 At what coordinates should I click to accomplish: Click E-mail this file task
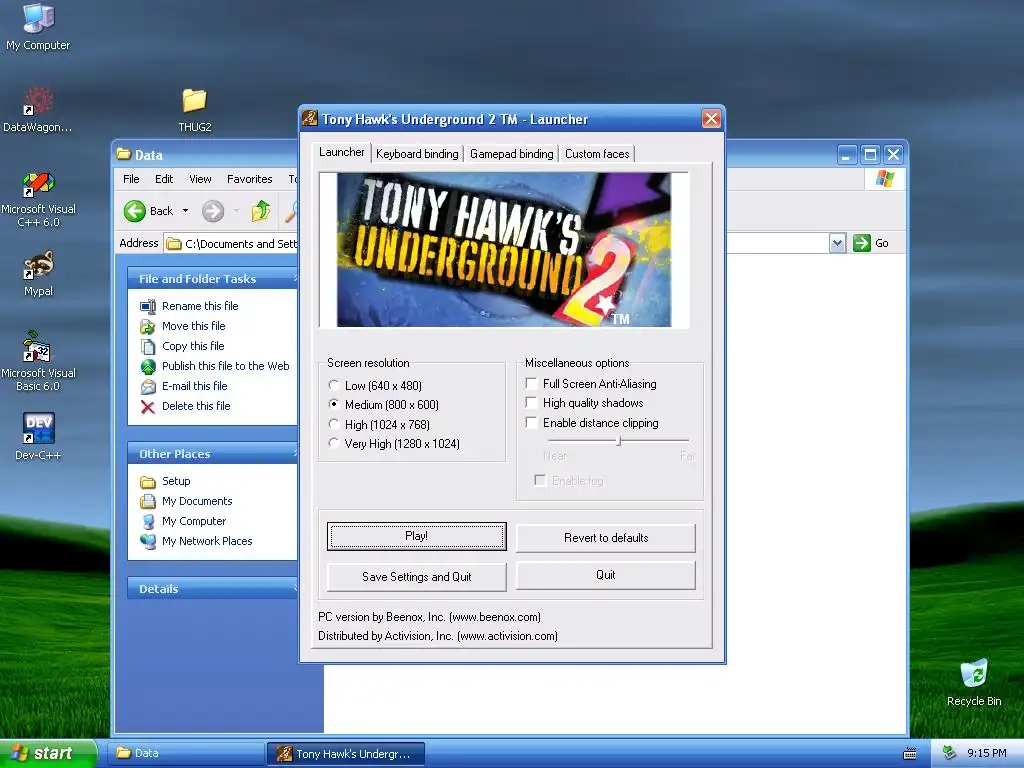click(195, 386)
